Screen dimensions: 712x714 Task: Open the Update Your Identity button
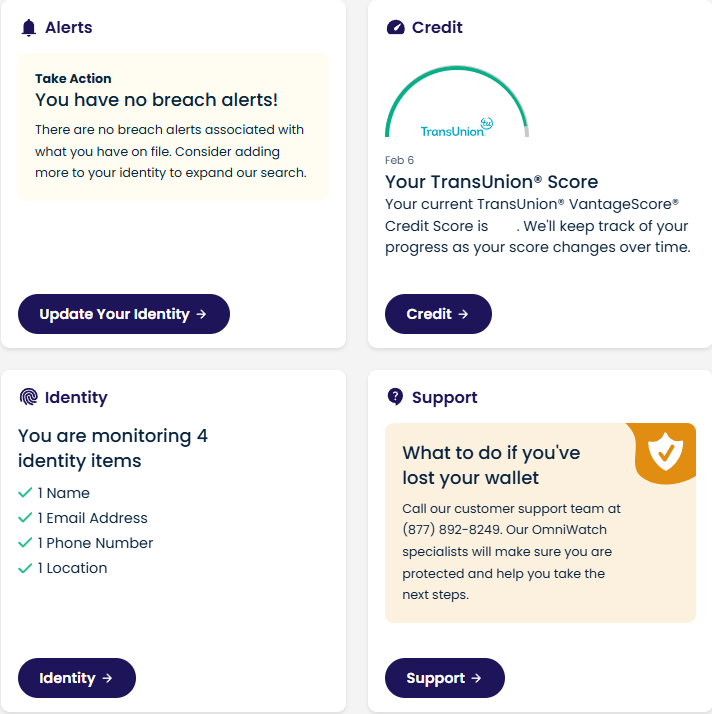pos(124,314)
